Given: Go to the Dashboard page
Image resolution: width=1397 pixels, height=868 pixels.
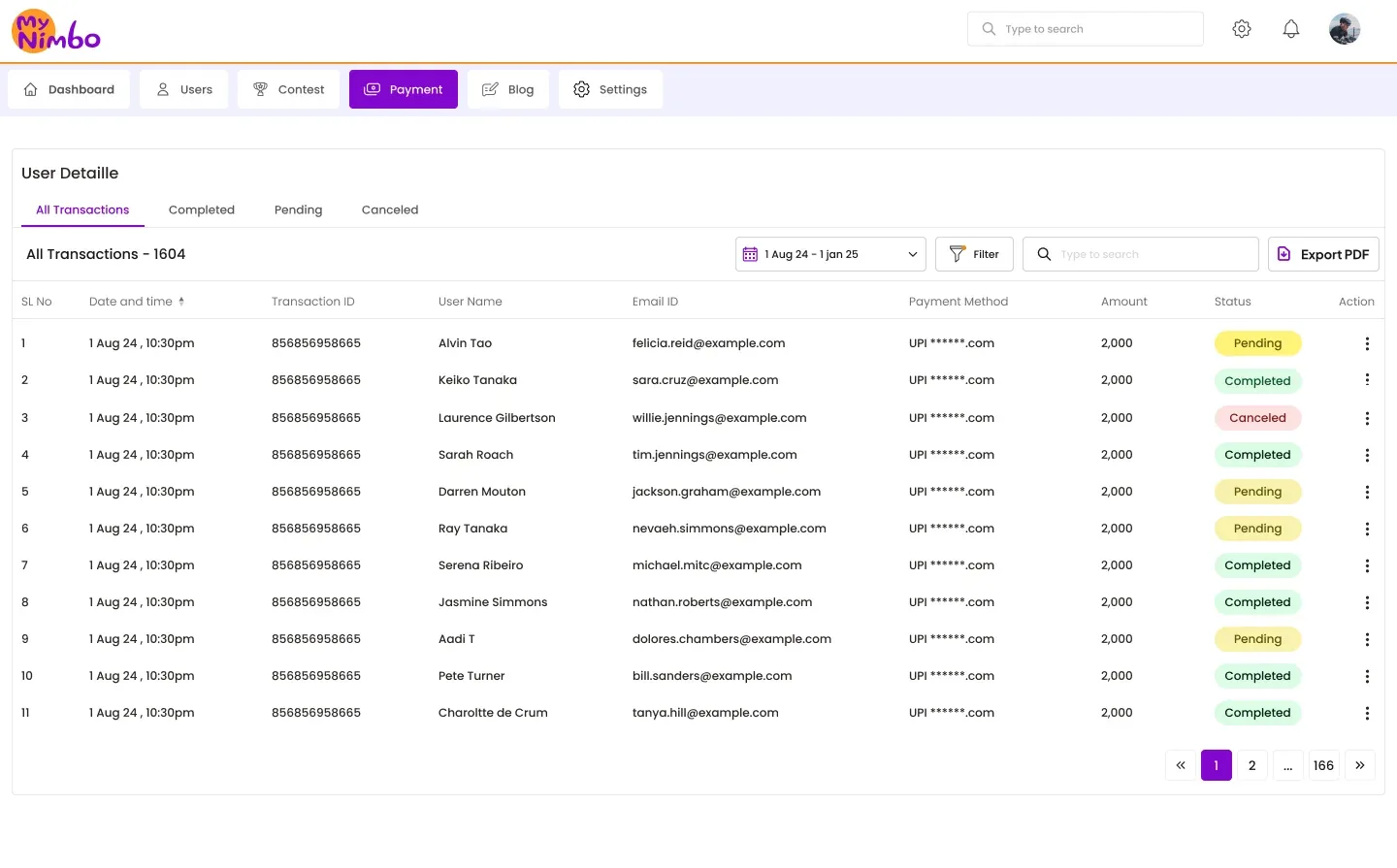Looking at the screenshot, I should [x=69, y=89].
